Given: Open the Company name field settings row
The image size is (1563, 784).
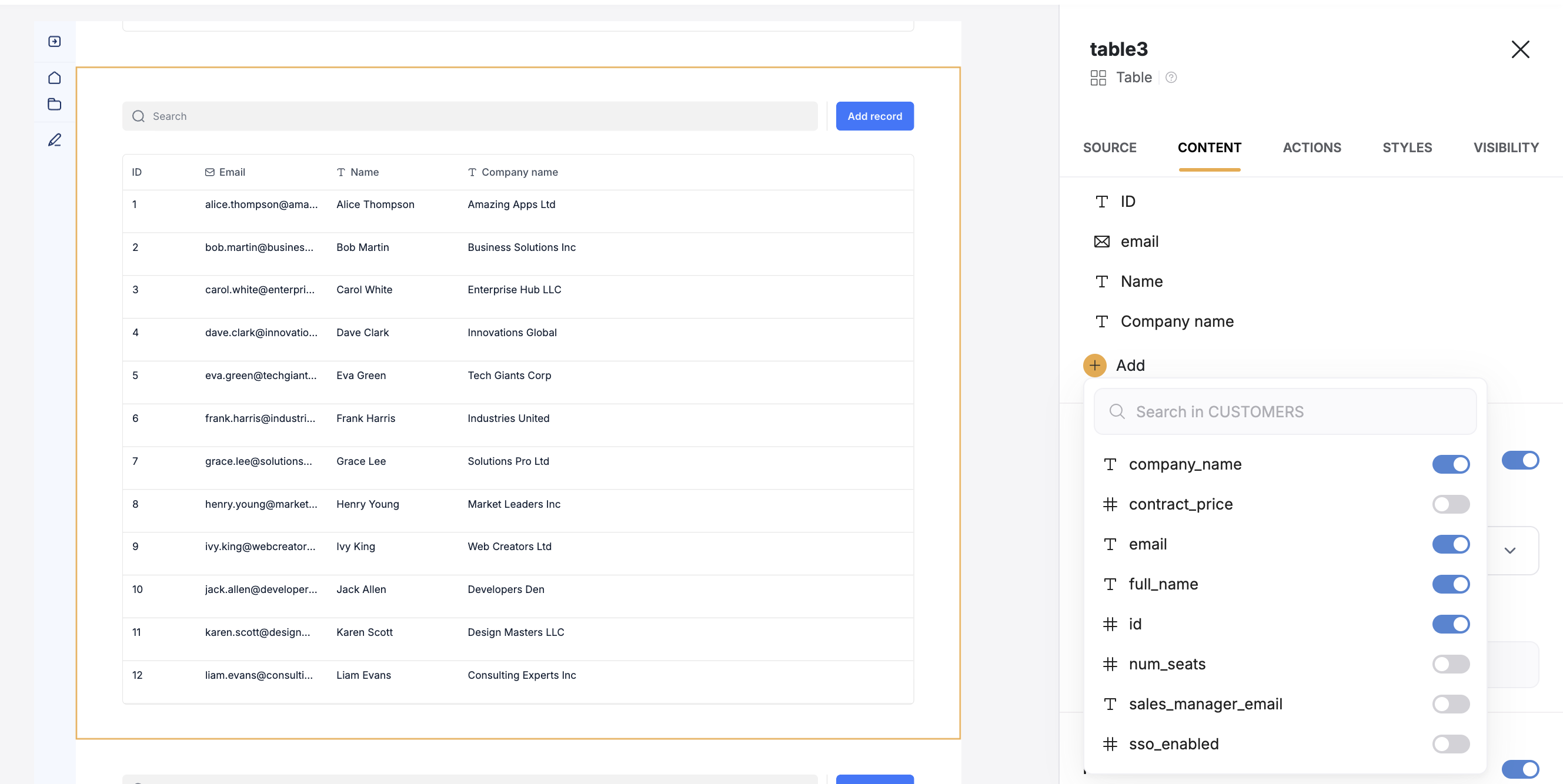Looking at the screenshot, I should (x=1176, y=321).
